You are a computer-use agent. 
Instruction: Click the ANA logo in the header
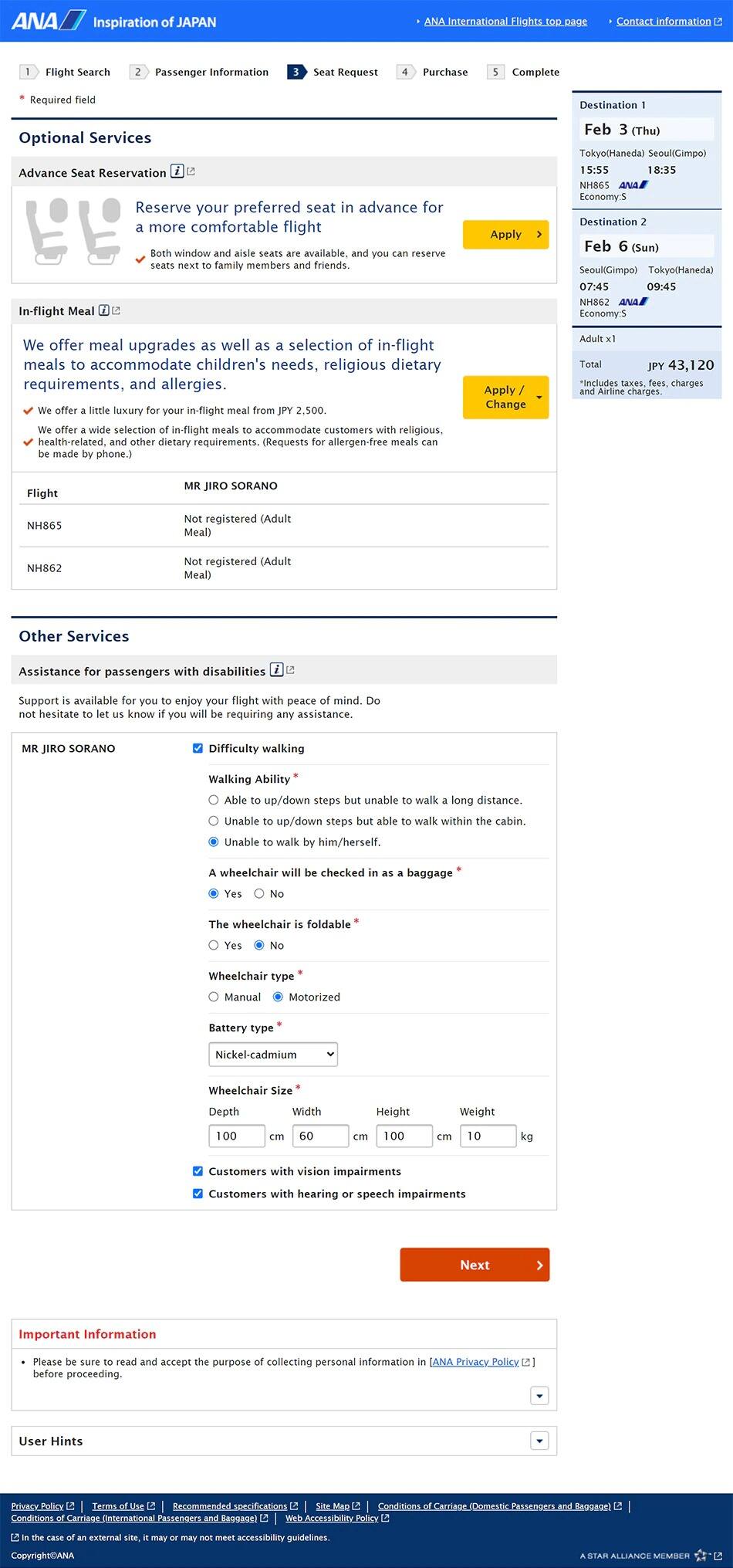48,21
